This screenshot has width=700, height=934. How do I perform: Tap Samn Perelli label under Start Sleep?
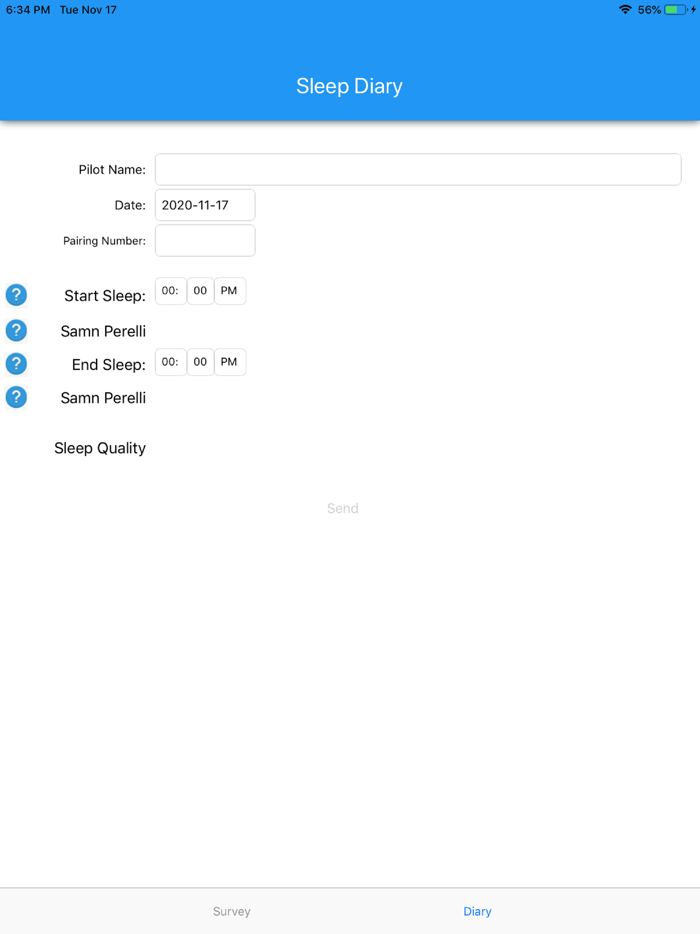pyautogui.click(x=103, y=331)
